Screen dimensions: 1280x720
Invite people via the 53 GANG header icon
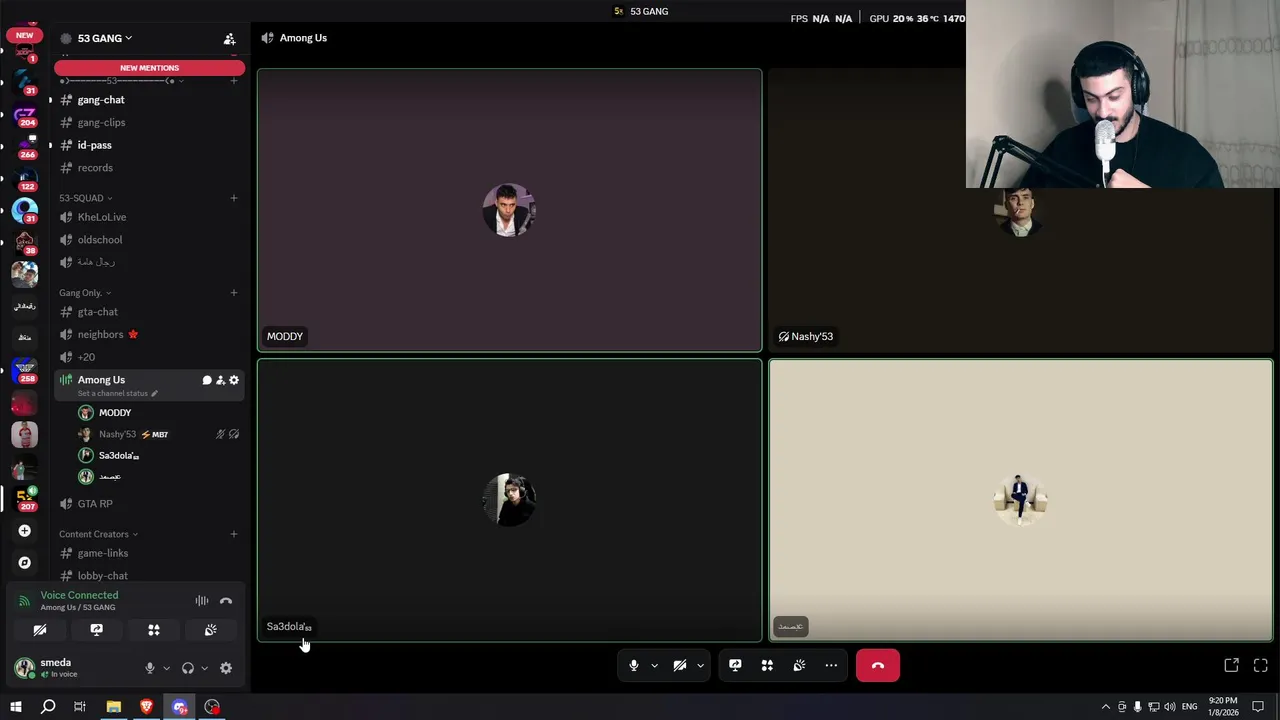coord(229,39)
